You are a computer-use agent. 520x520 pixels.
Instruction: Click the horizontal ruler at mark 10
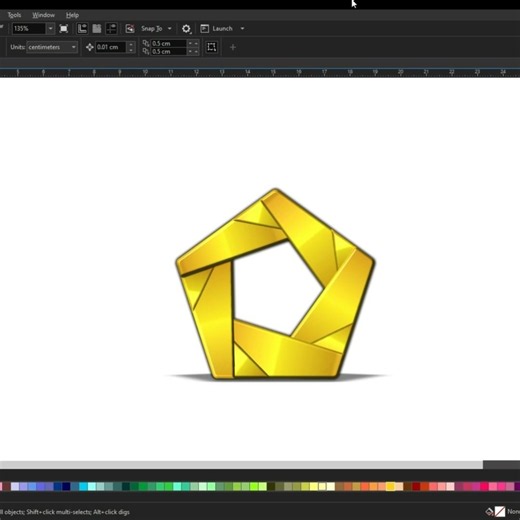145,72
